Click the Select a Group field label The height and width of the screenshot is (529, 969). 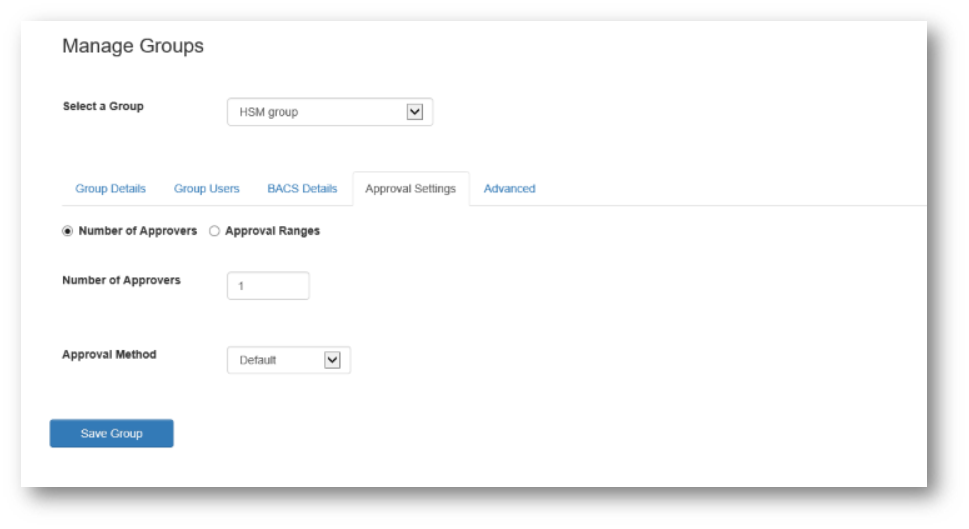pyautogui.click(x=103, y=106)
